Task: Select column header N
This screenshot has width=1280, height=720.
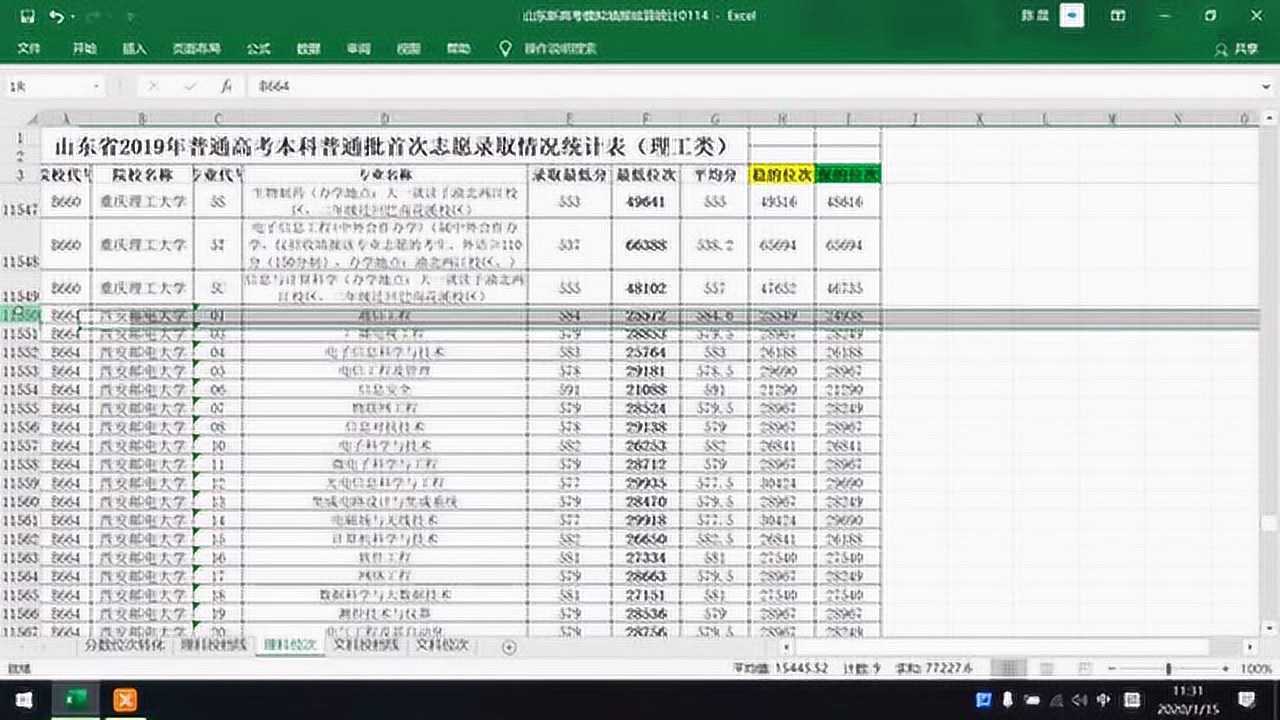Action: 1177,119
